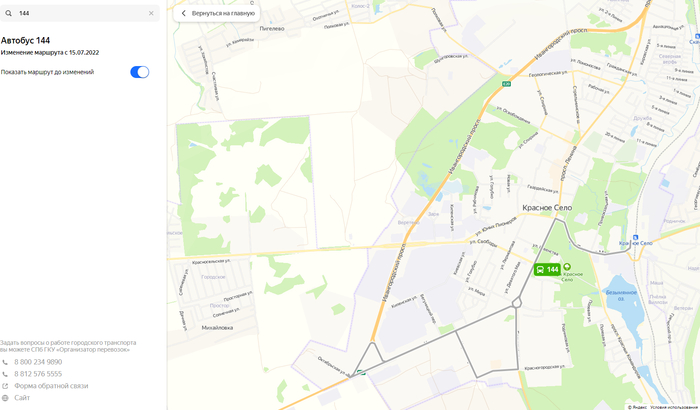The height and width of the screenshot is (410, 700).
Task: Click the Красное Село town label
Action: click(547, 208)
